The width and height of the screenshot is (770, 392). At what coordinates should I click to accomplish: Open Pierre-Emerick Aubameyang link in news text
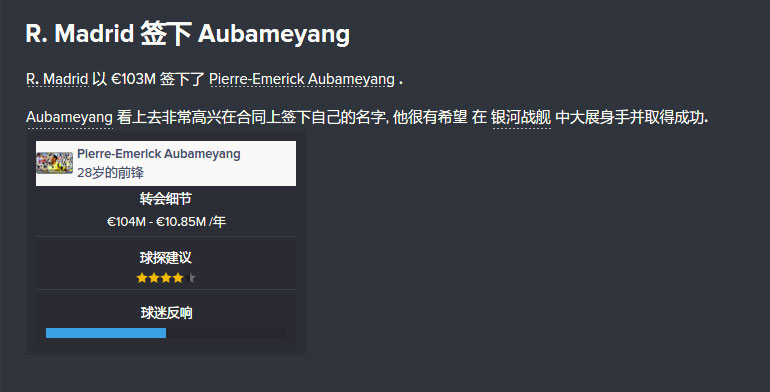pos(302,79)
